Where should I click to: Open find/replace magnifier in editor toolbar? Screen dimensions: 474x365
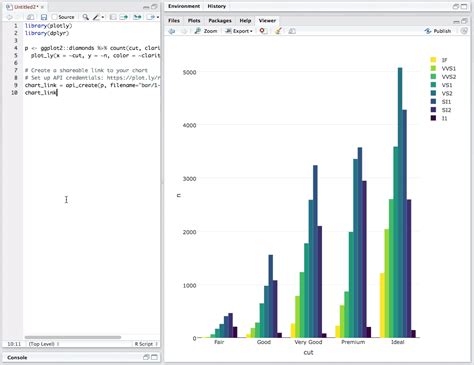[x=86, y=17]
